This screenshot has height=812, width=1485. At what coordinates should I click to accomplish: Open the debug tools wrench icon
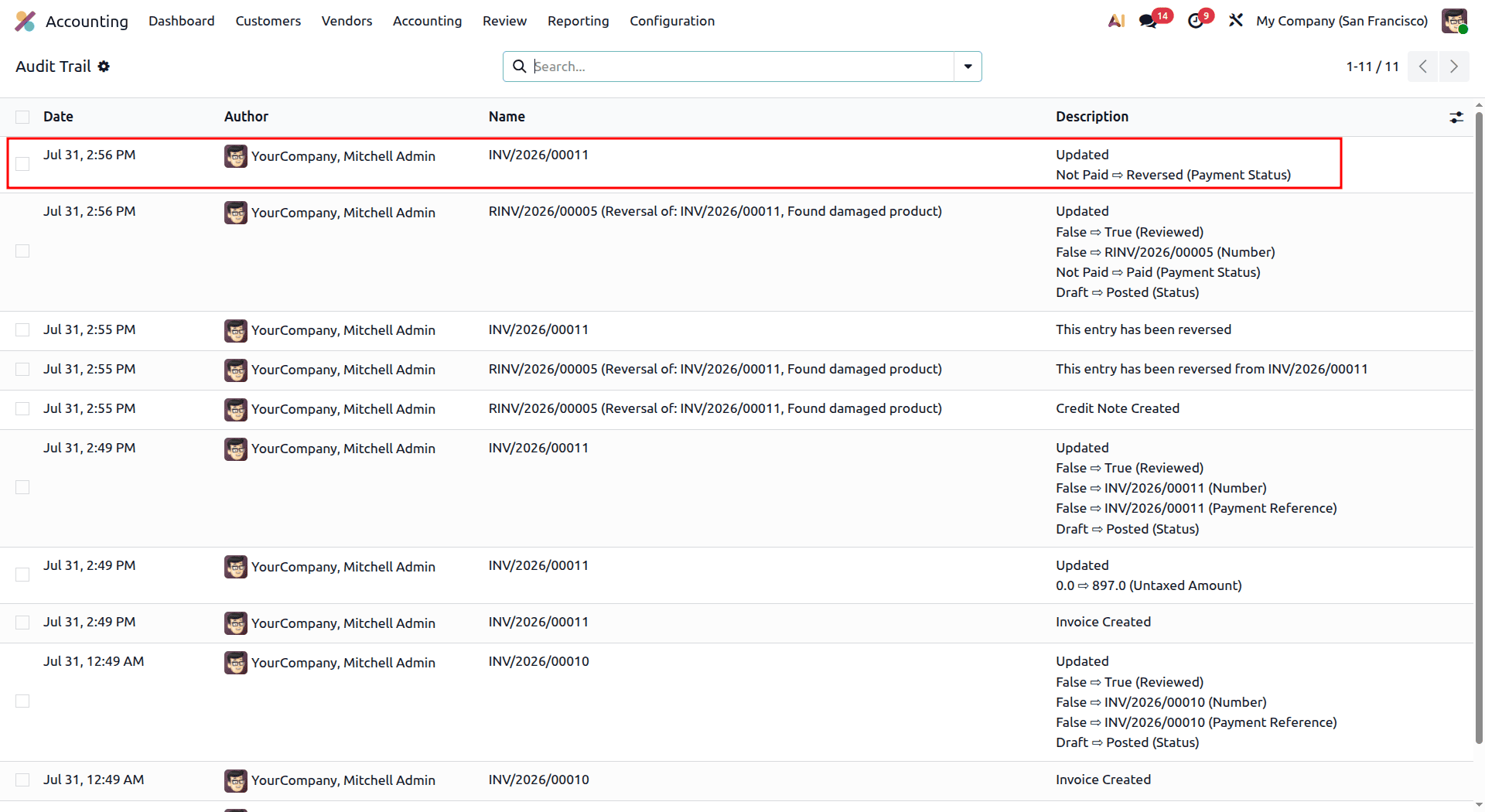click(x=1236, y=21)
